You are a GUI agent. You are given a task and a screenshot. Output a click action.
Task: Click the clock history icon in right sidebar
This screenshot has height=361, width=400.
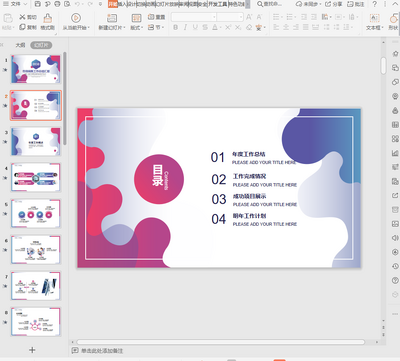pos(395,266)
